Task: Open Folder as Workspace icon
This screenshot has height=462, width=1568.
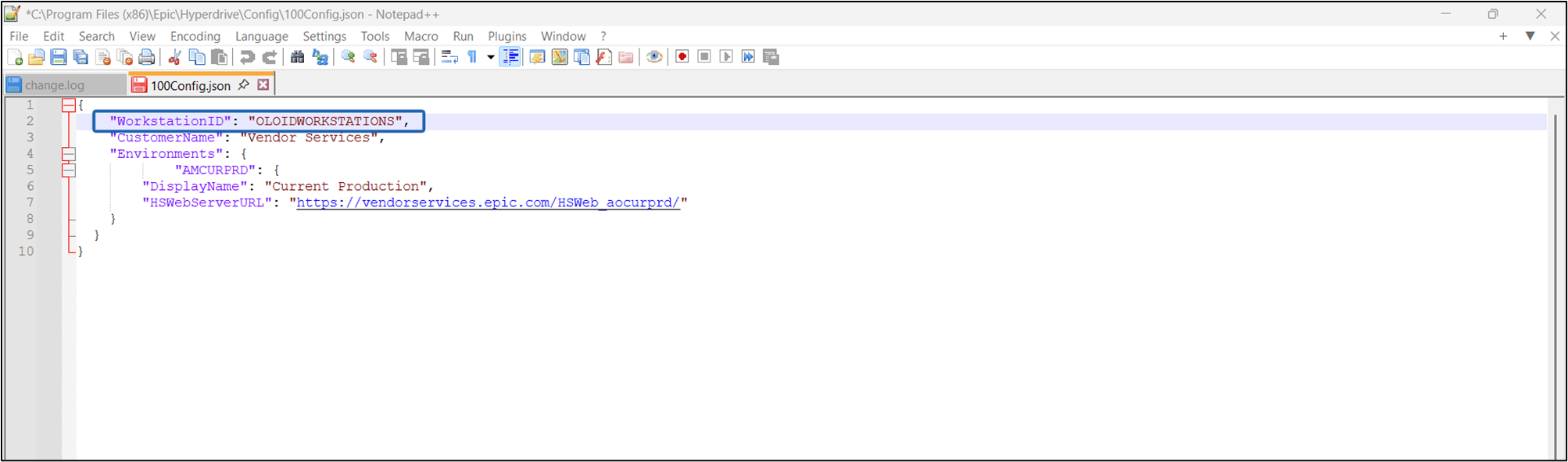Action: pos(626,57)
